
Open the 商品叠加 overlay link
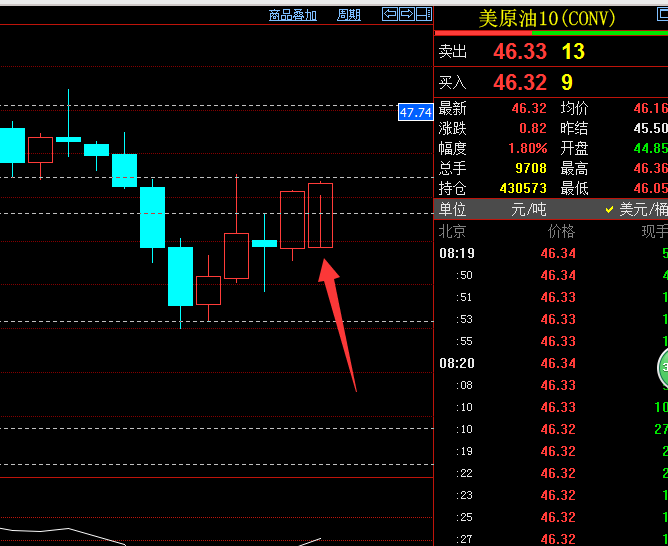[293, 15]
